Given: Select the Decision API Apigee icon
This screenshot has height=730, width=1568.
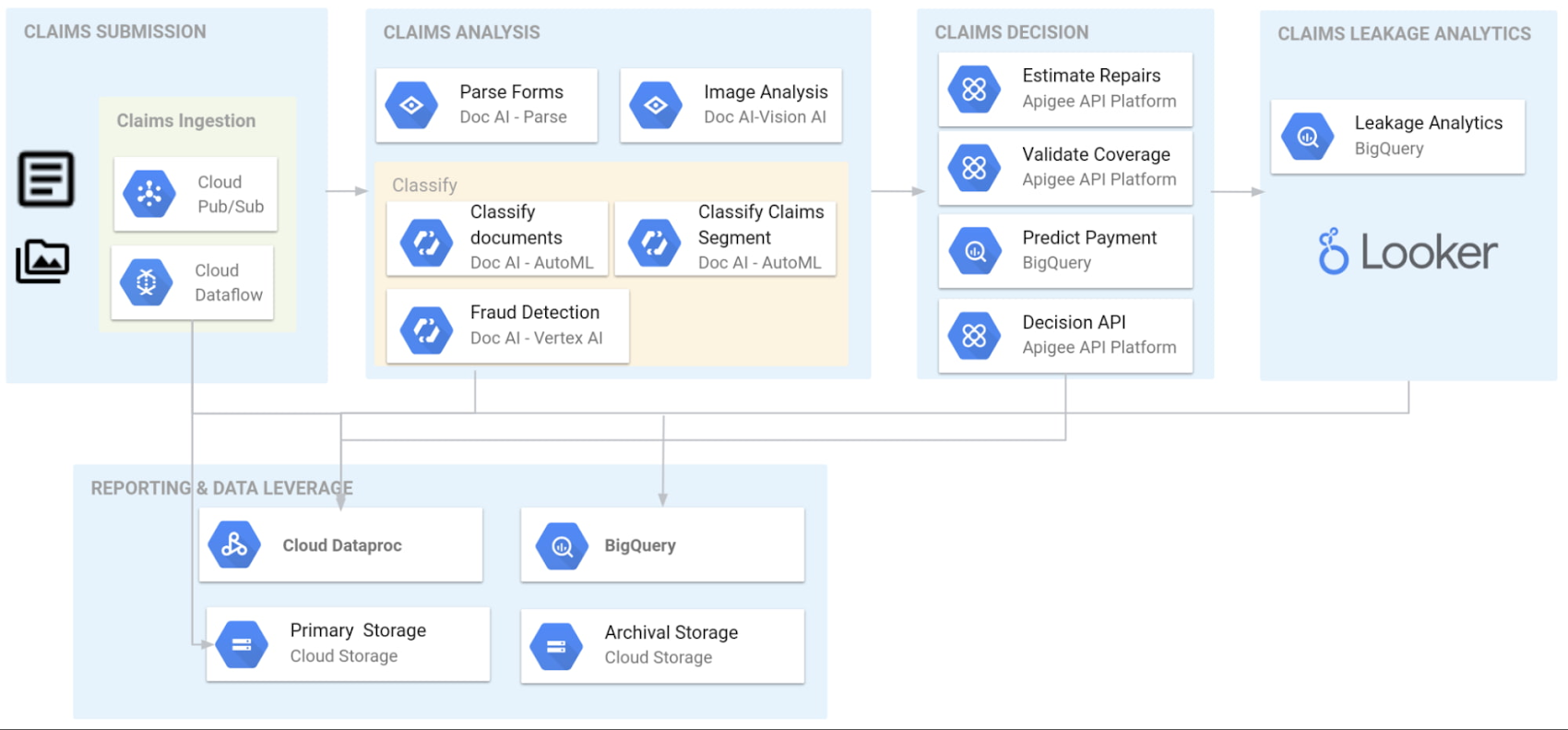Looking at the screenshot, I should pyautogui.click(x=975, y=336).
